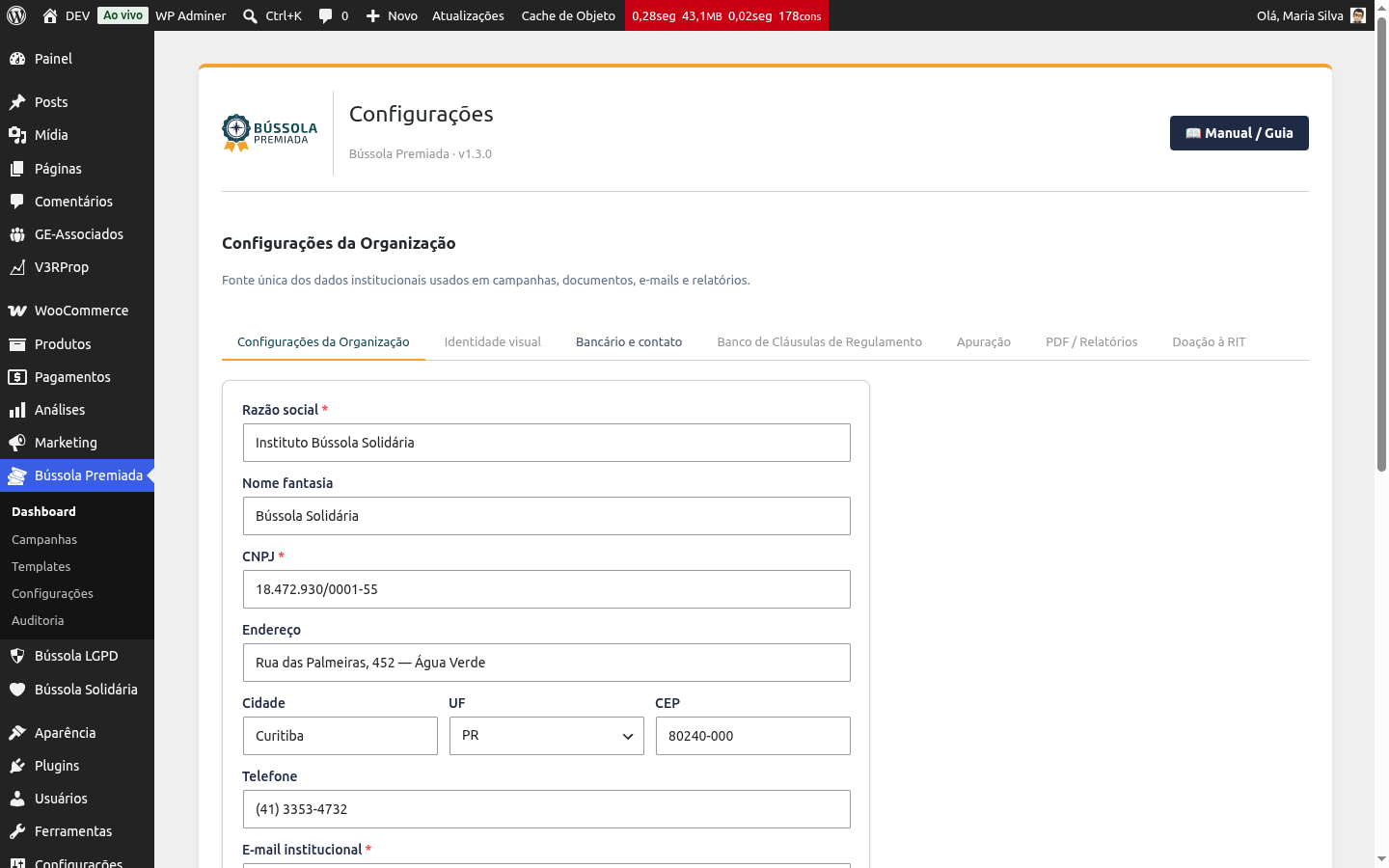Click the Painel dashboard icon
The image size is (1389, 868).
(x=17, y=59)
